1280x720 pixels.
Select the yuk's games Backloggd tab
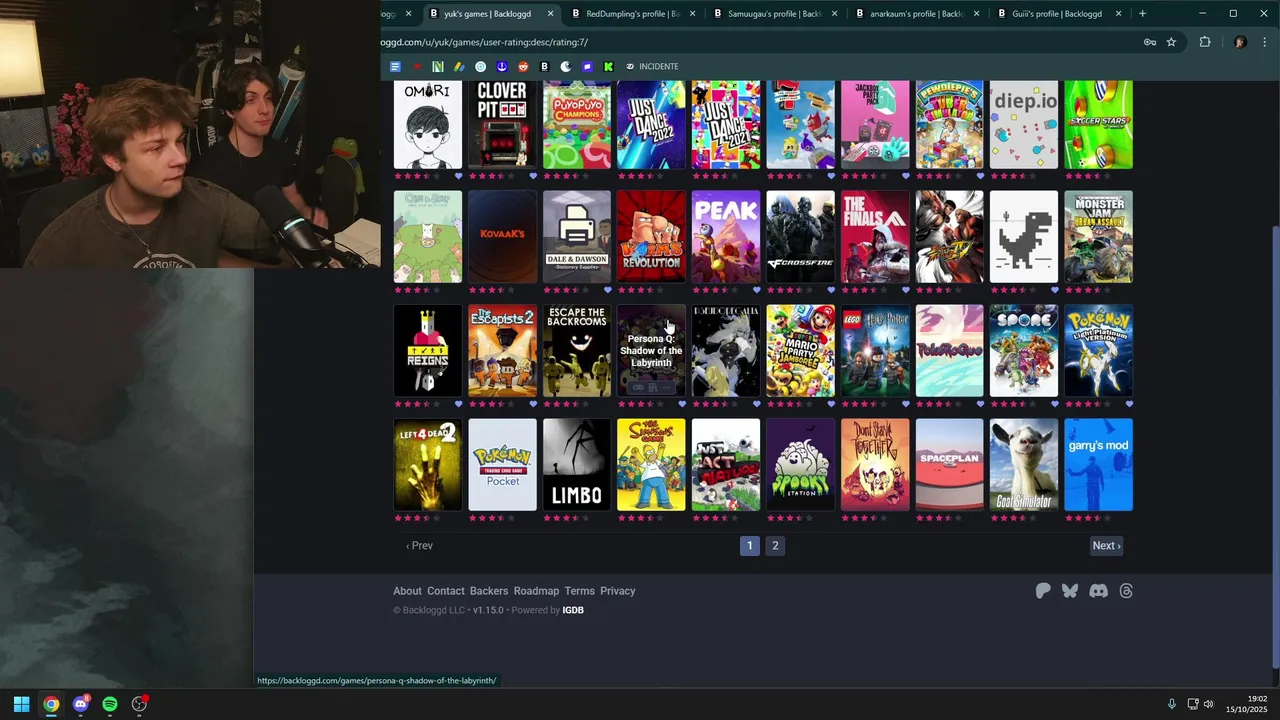click(490, 14)
